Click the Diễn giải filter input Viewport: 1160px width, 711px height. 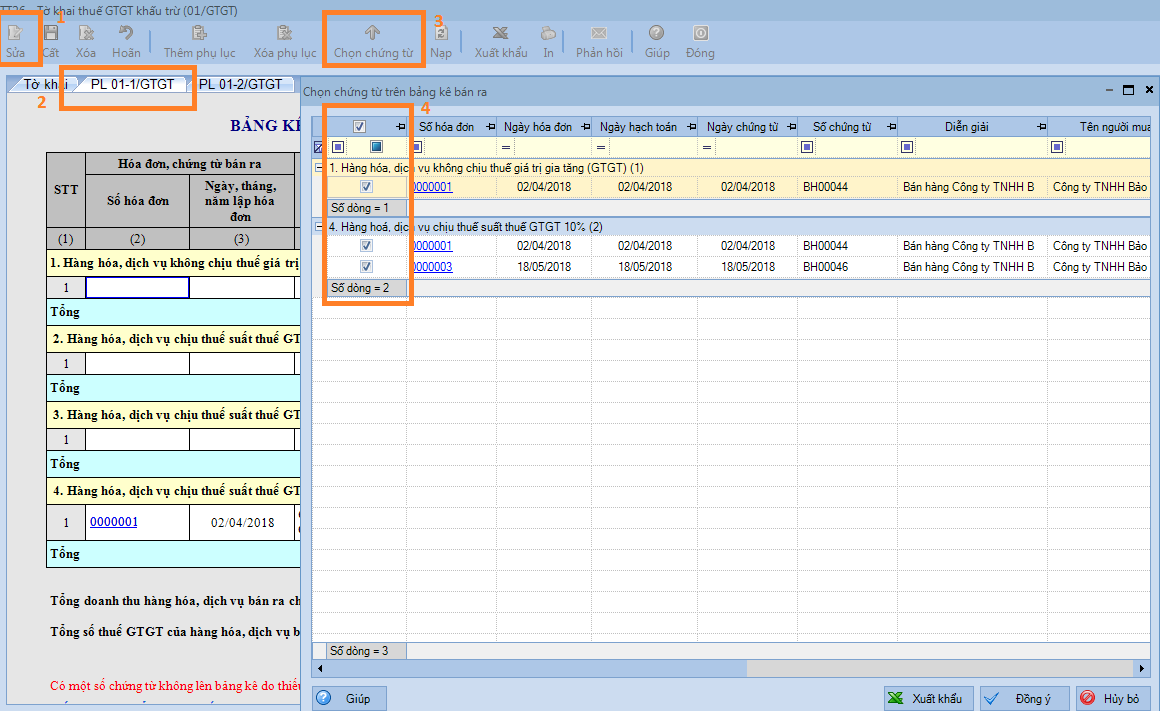(980, 147)
